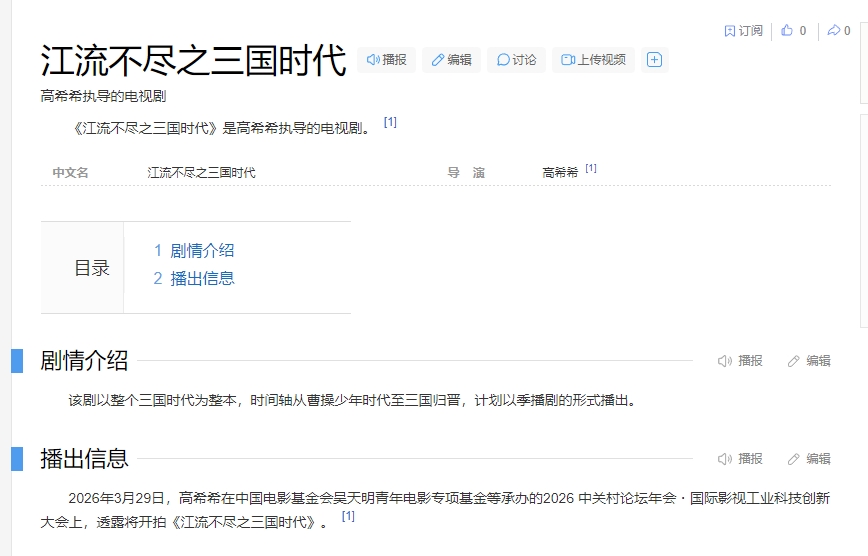This screenshot has height=556, width=868.
Task: Click the 订阅 bookmark button
Action: click(743, 31)
